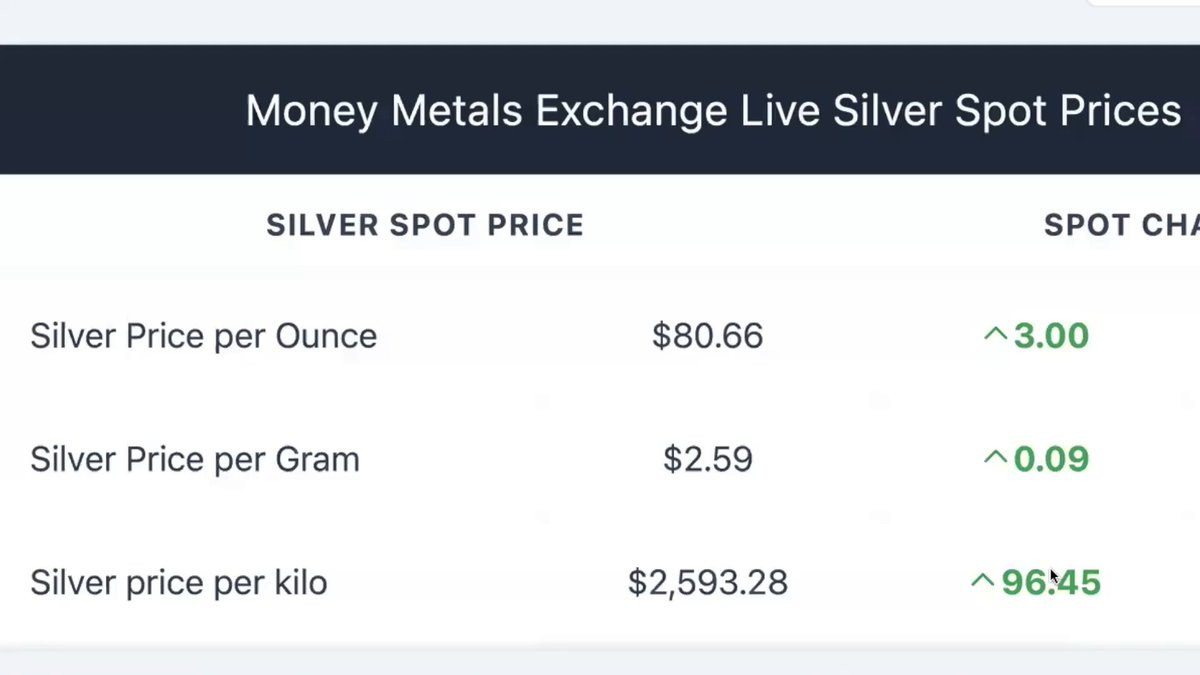1200x675 pixels.
Task: Click the $2,593.28 per kilo price
Action: (x=707, y=583)
